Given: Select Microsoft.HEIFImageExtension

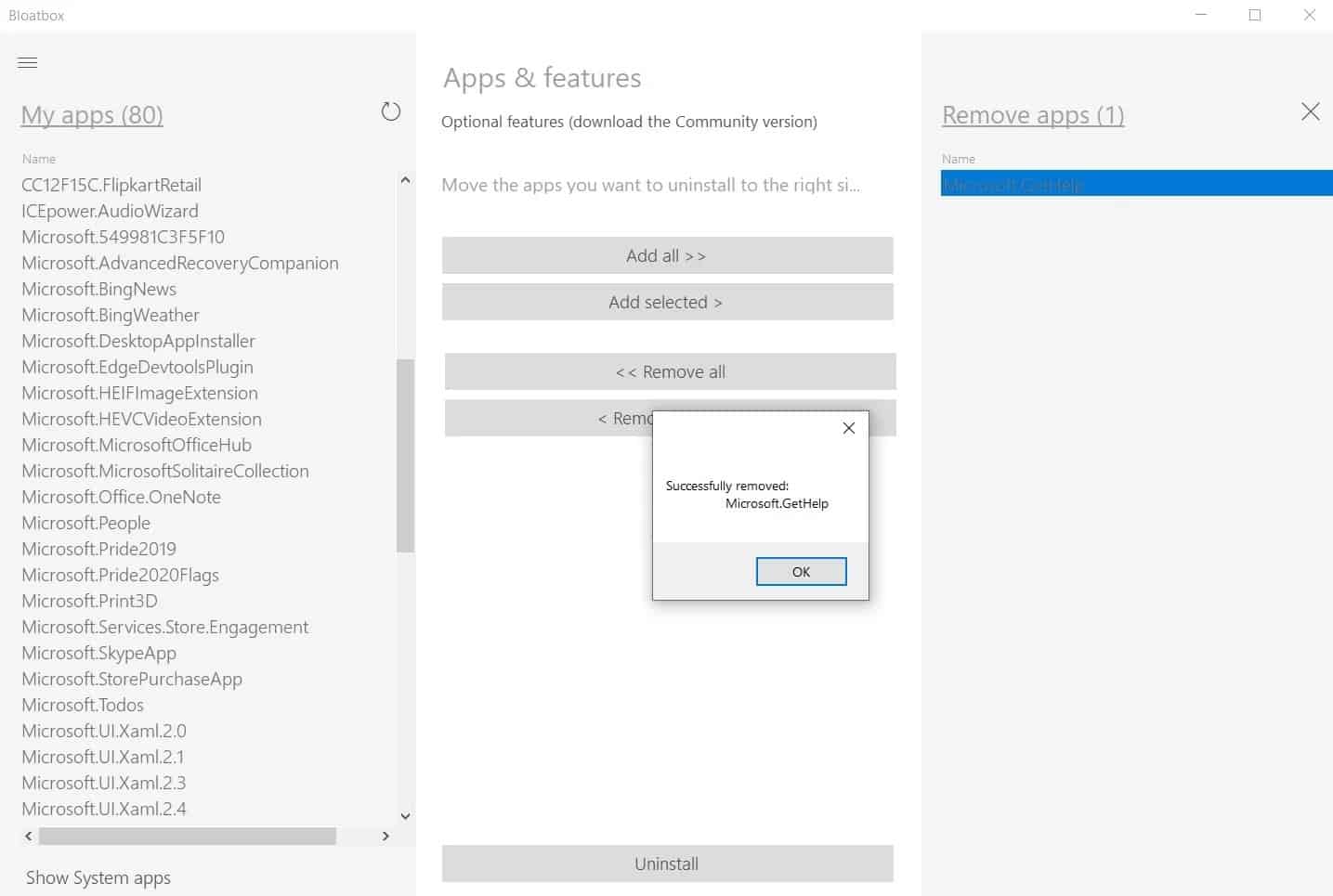Looking at the screenshot, I should [139, 393].
